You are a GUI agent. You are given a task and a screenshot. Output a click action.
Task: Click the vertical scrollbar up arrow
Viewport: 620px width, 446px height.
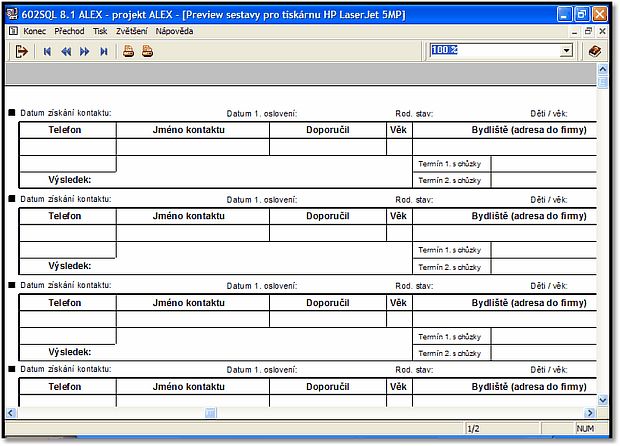coord(603,70)
